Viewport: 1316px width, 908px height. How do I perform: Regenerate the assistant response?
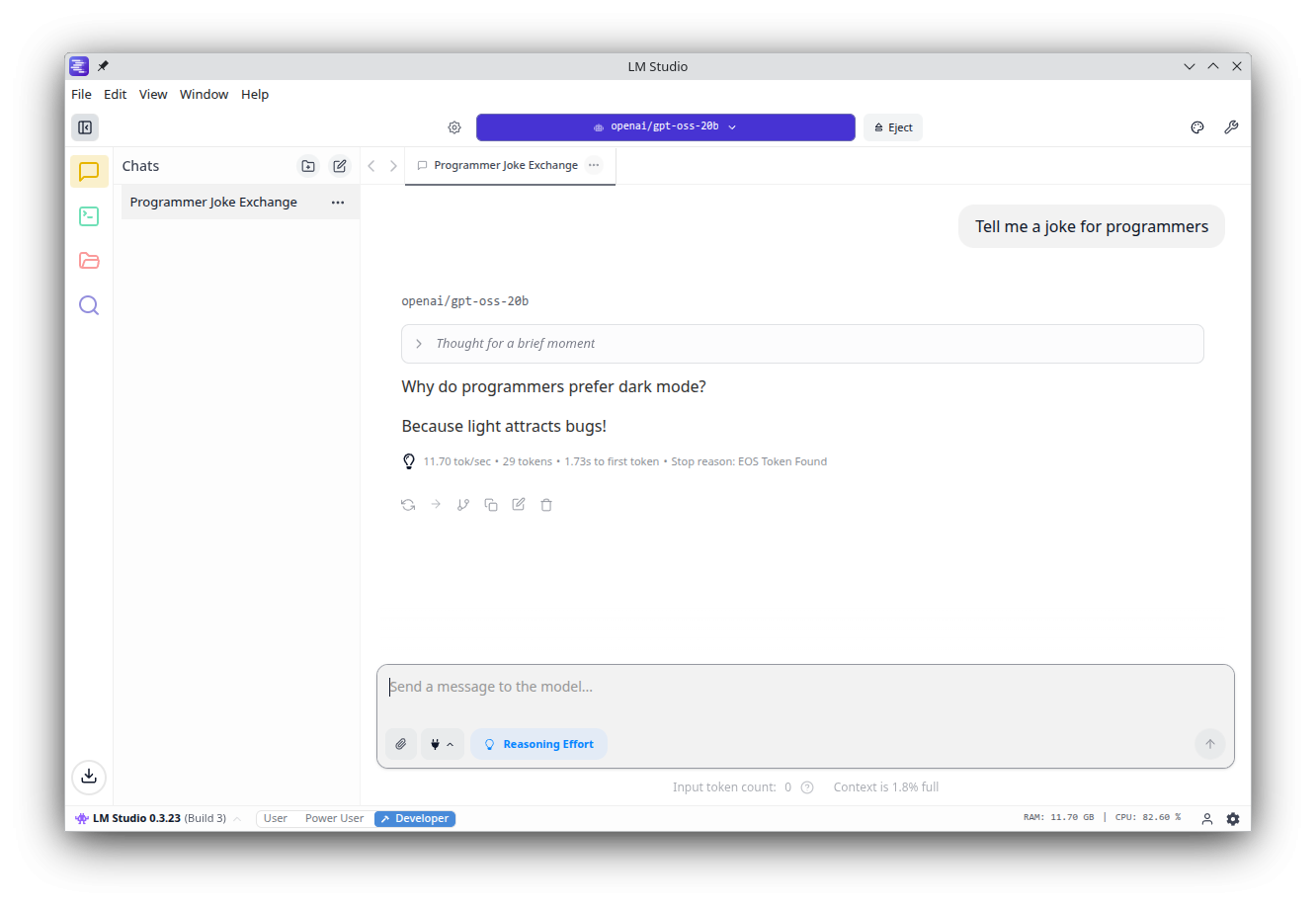point(408,505)
